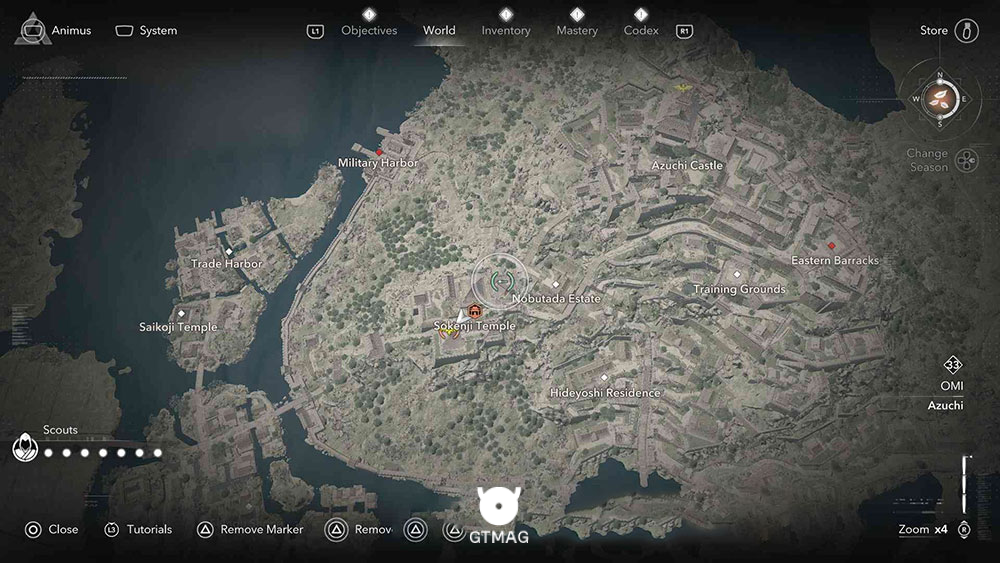Viewport: 1000px width, 563px height.
Task: Click the triangle icon beside Remove Marker
Action: 205,529
